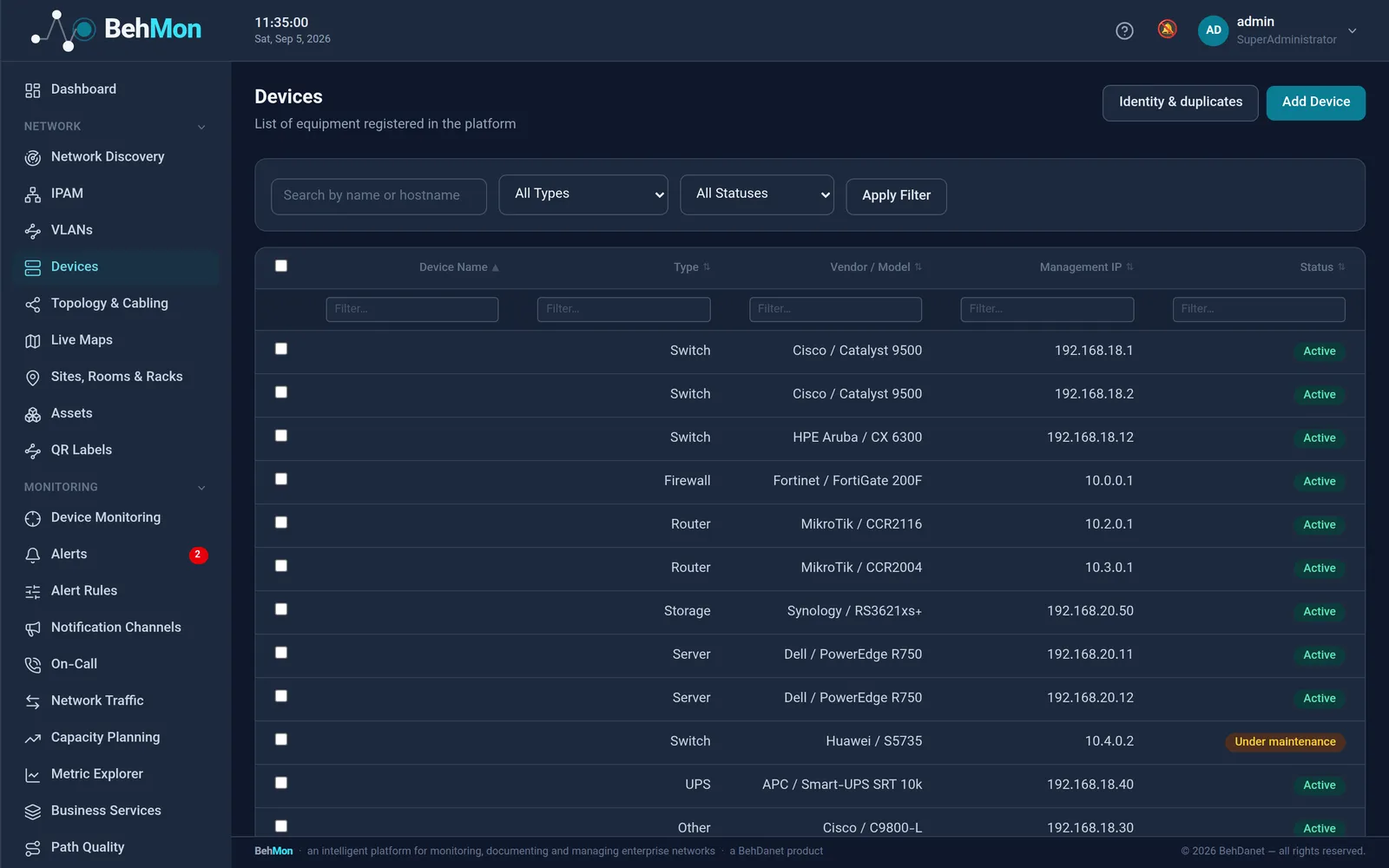The image size is (1389, 868).
Task: Click the QR Labels icon
Action: (x=33, y=450)
